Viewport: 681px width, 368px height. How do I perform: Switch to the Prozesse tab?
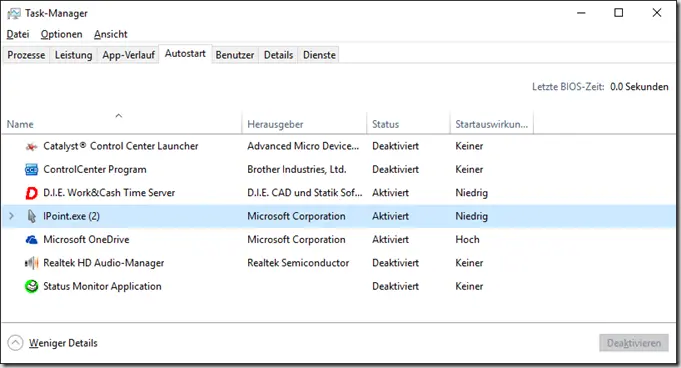[26, 55]
